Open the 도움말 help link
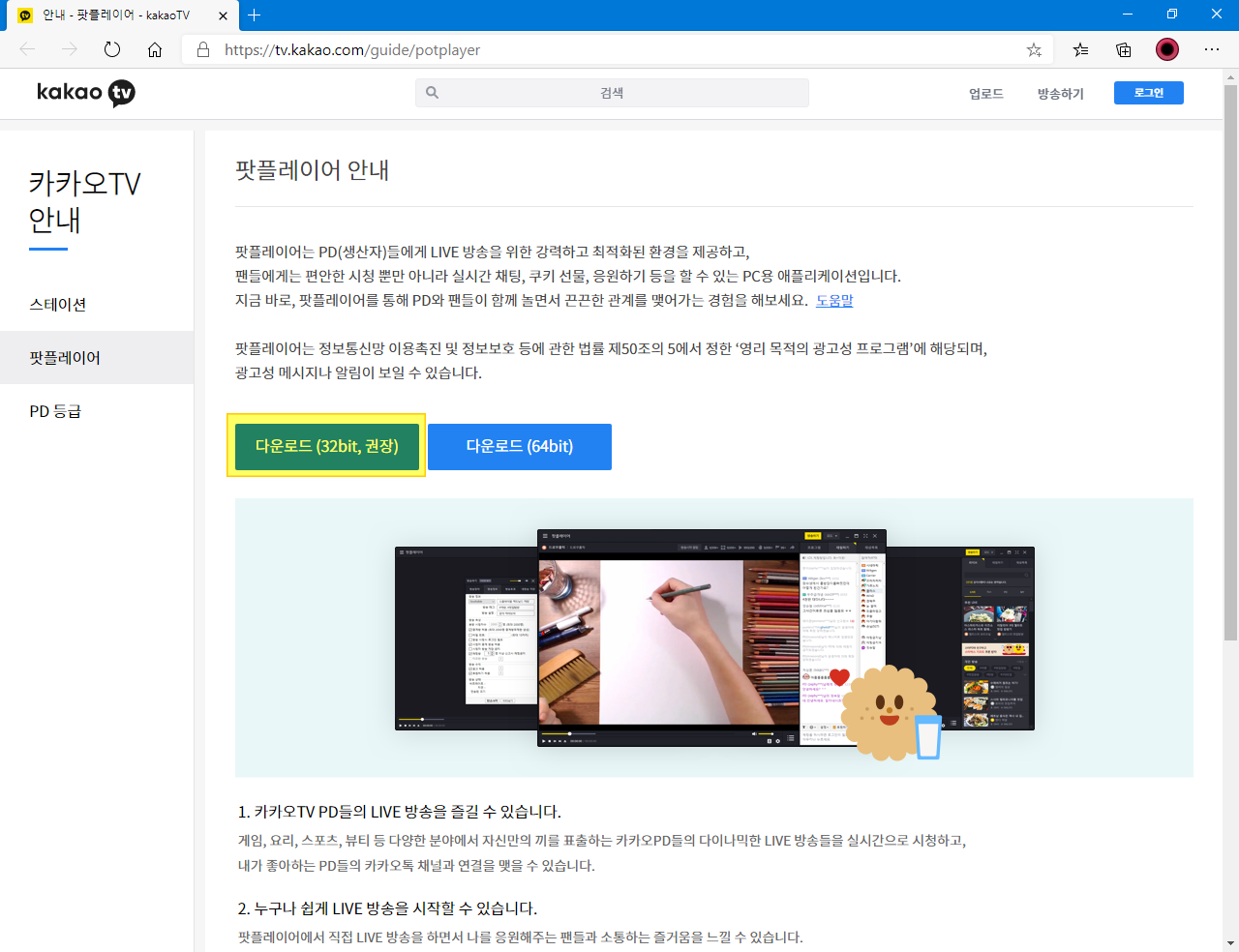This screenshot has height=952, width=1239. click(x=834, y=300)
